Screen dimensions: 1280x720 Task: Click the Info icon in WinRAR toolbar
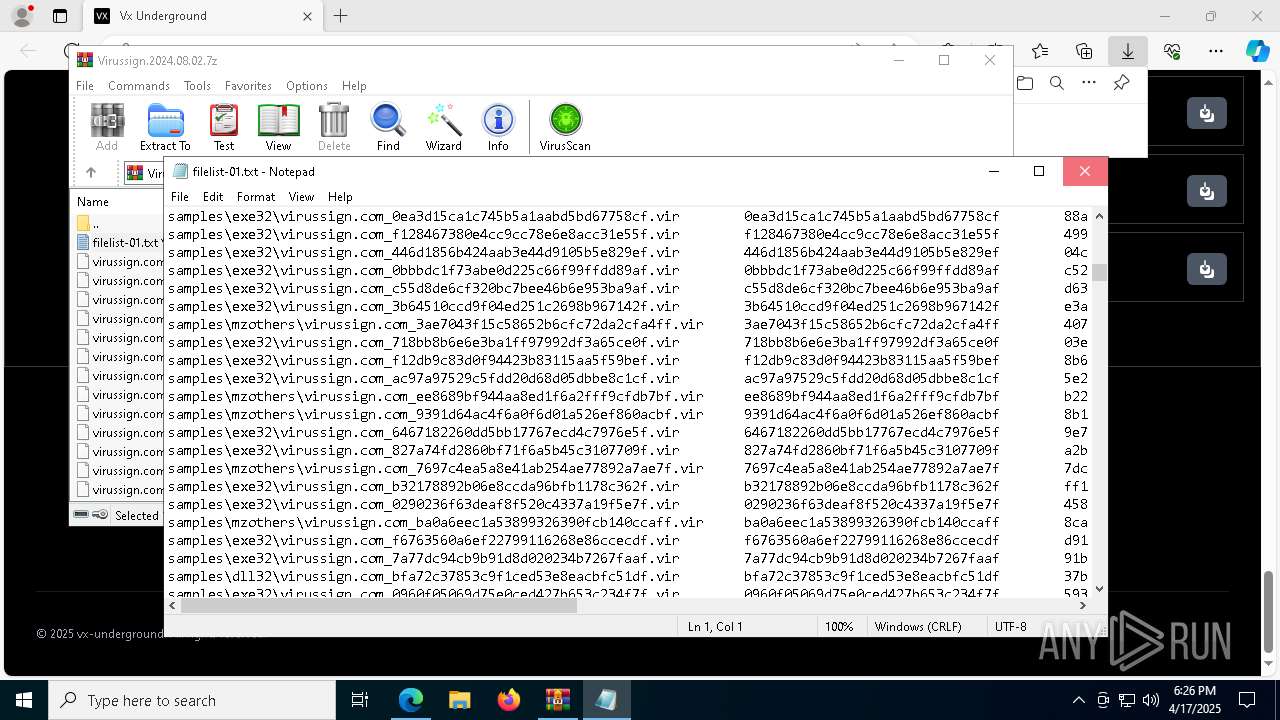[x=498, y=127]
